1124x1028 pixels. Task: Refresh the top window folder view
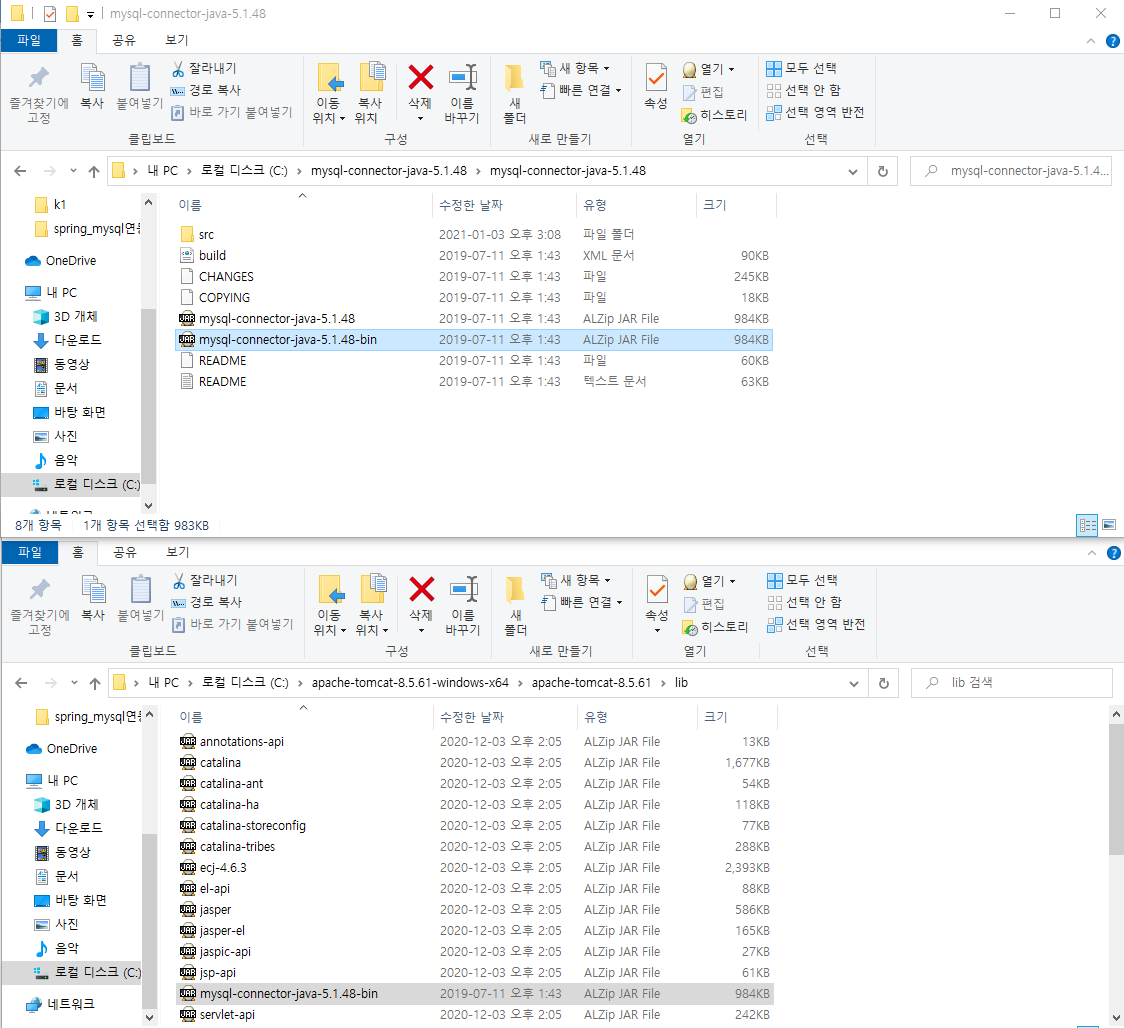click(x=883, y=171)
